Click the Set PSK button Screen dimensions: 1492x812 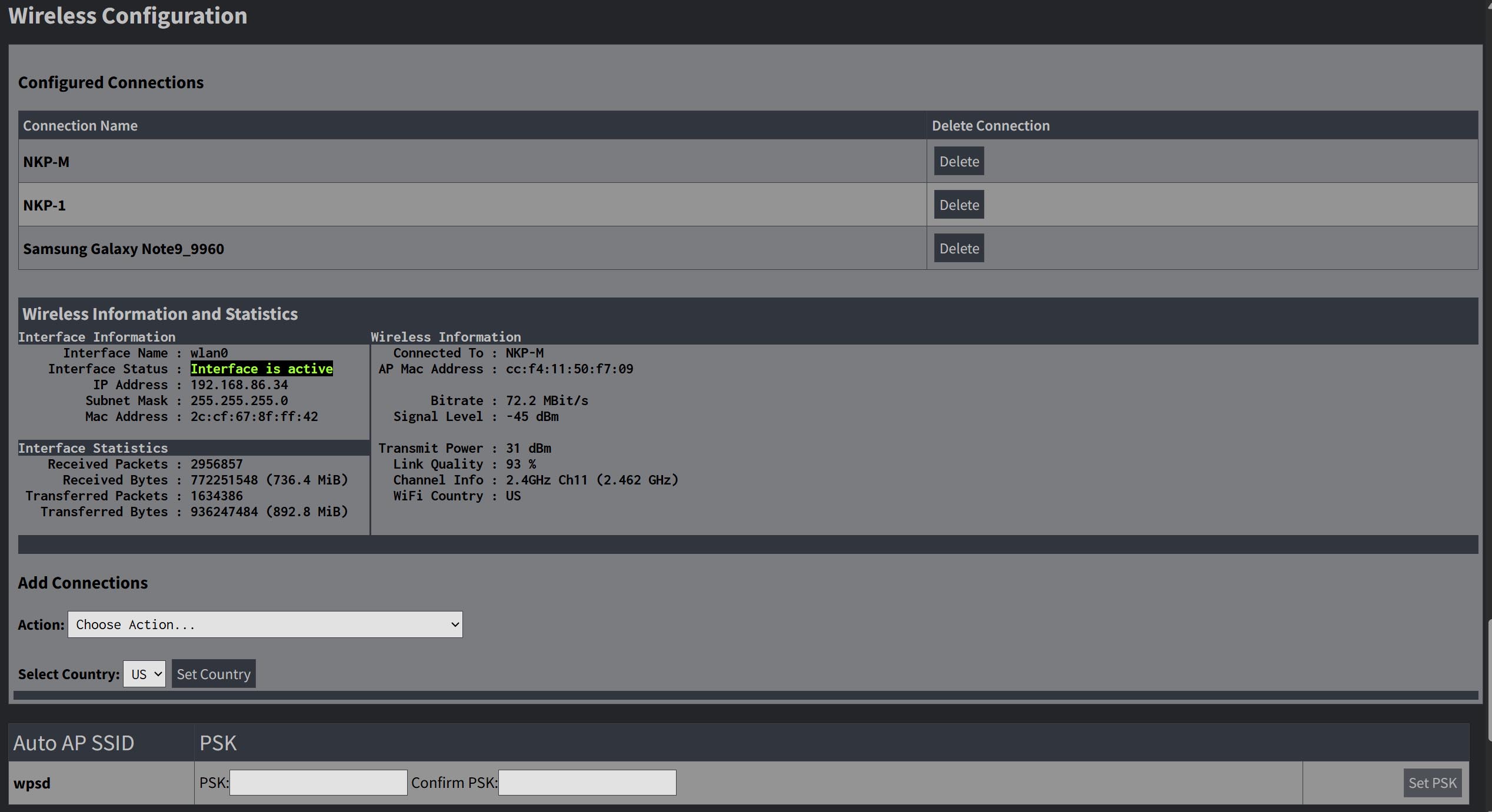coord(1431,783)
